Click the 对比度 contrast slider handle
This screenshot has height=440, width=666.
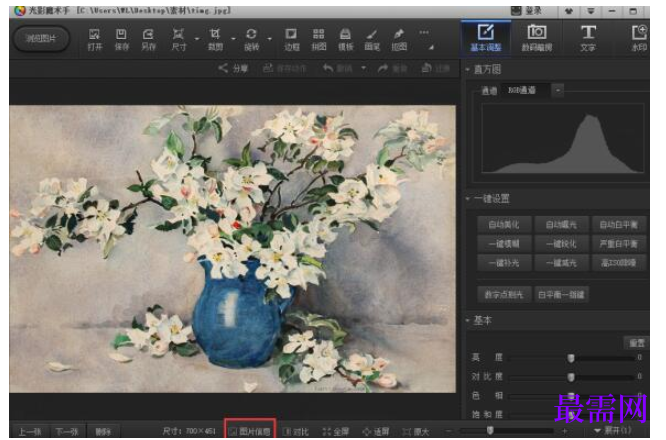[x=571, y=377]
